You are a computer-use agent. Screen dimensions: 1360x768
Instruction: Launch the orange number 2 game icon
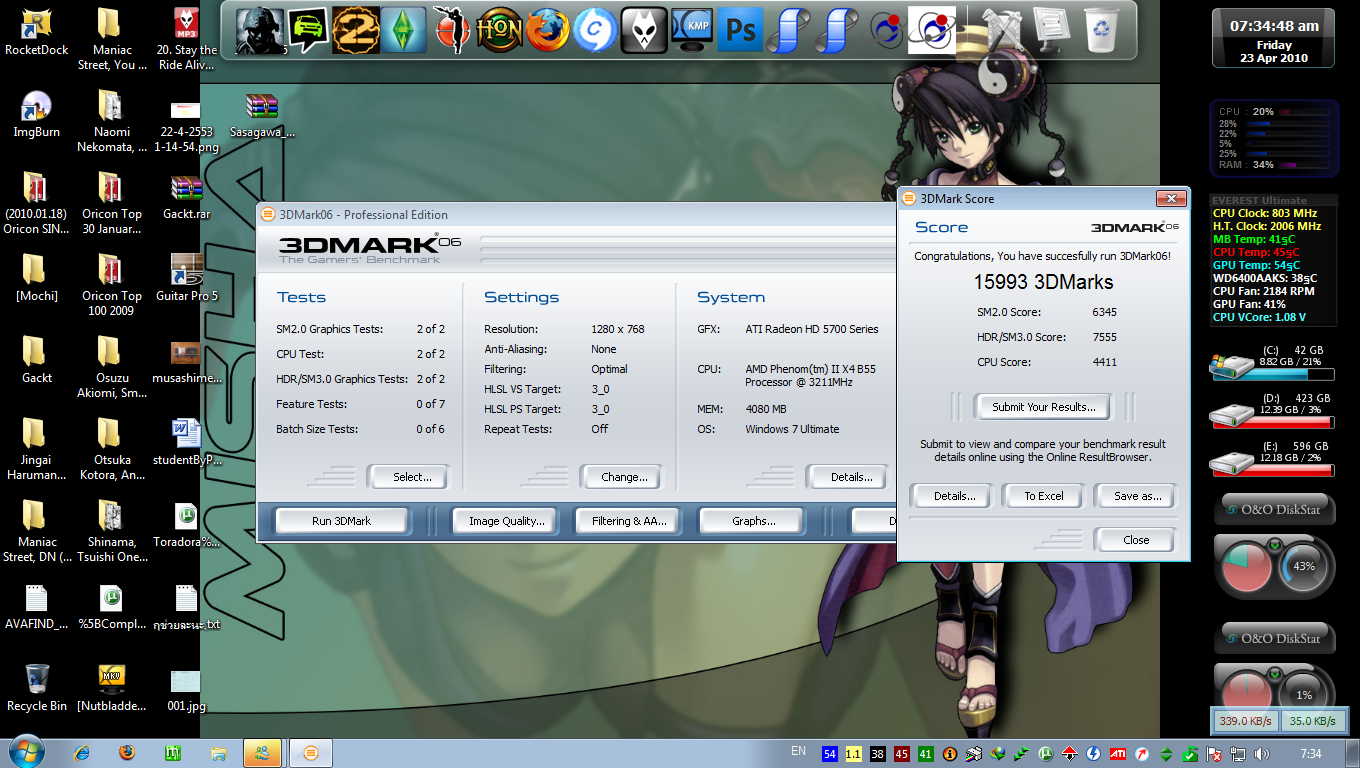coord(355,30)
